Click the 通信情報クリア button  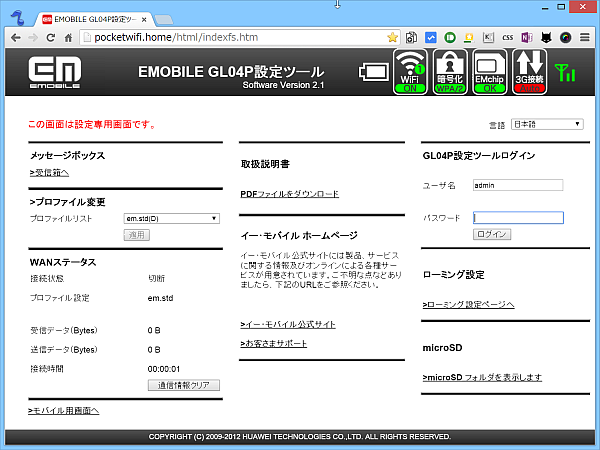[x=183, y=385]
